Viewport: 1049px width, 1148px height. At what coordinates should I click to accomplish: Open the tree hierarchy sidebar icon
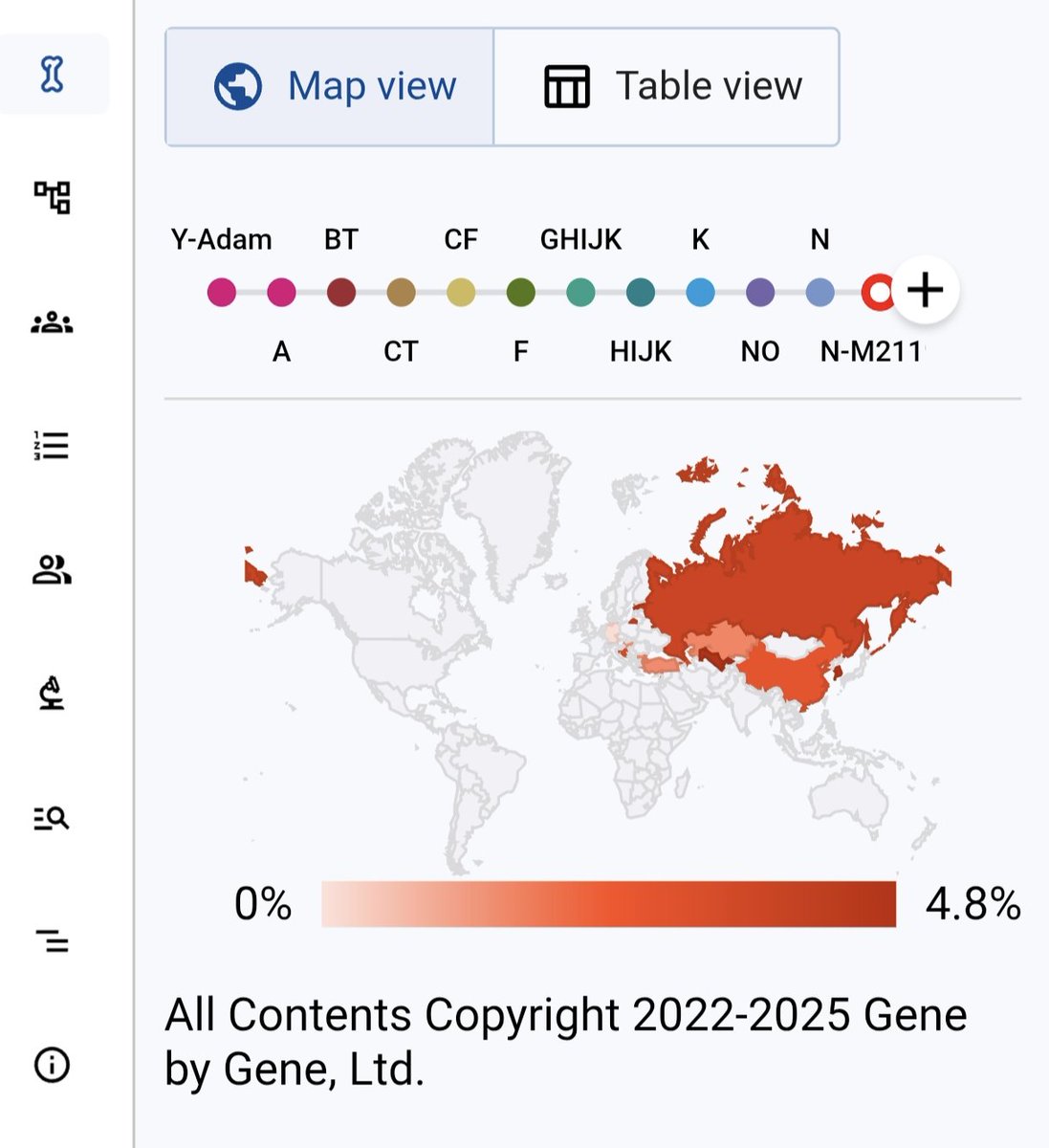[53, 197]
